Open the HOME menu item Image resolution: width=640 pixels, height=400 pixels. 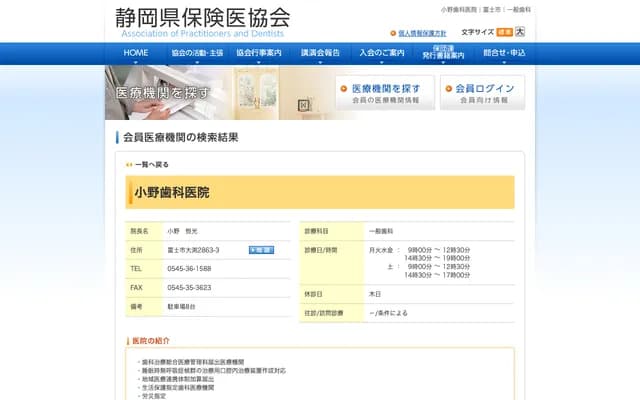(136, 53)
